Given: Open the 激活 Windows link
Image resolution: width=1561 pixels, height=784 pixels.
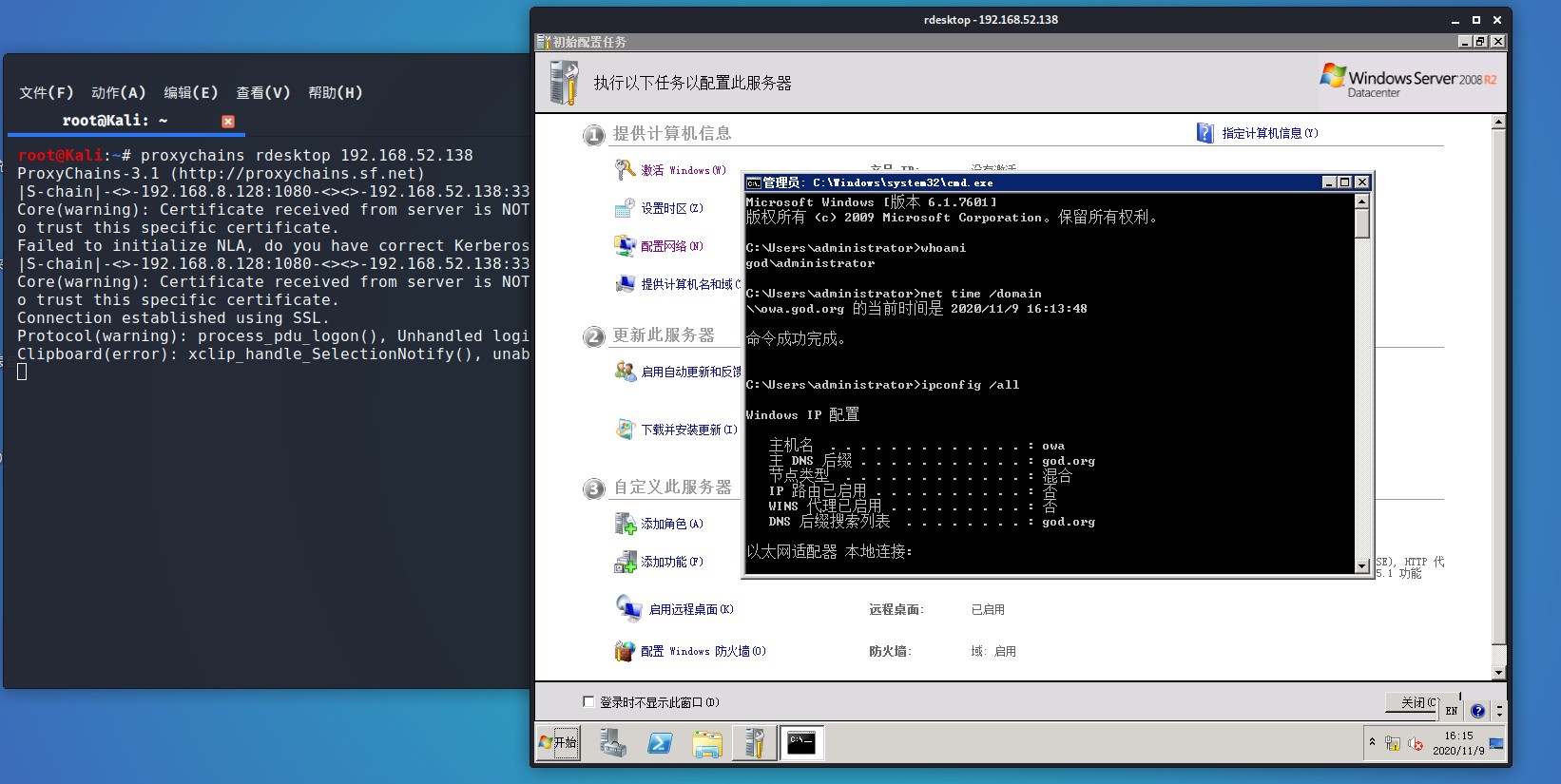Looking at the screenshot, I should [x=683, y=170].
